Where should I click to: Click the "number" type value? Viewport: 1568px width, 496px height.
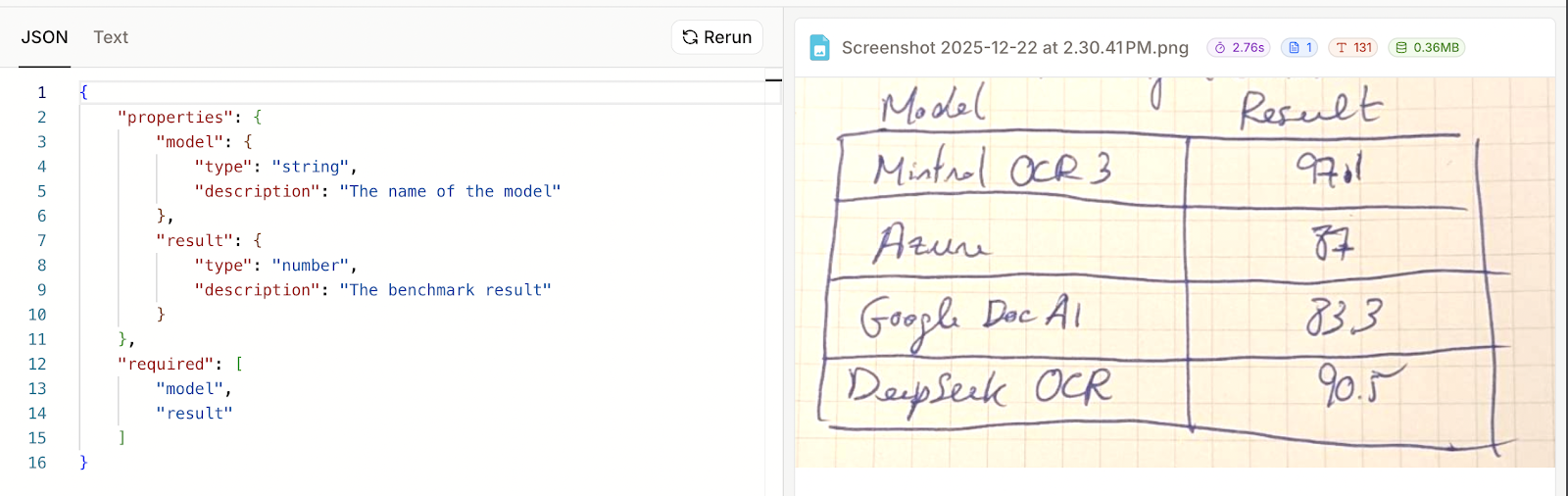pyautogui.click(x=310, y=266)
